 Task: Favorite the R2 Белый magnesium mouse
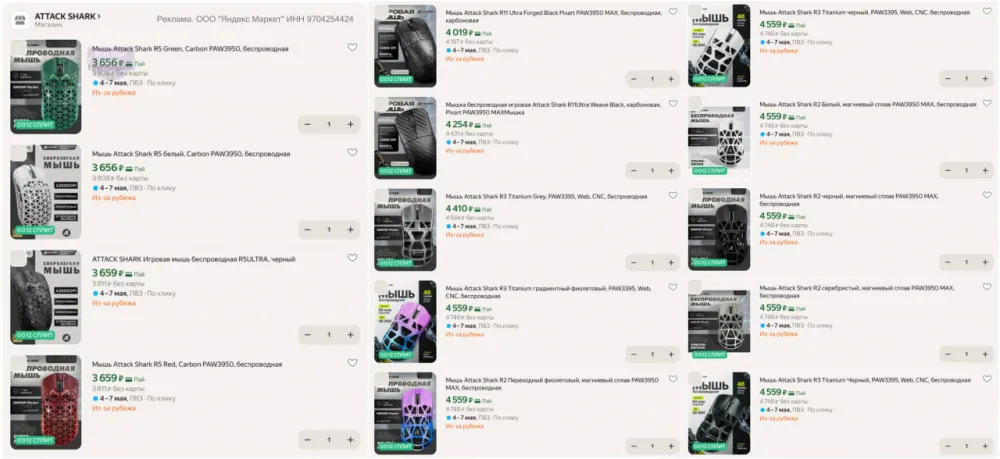(987, 103)
